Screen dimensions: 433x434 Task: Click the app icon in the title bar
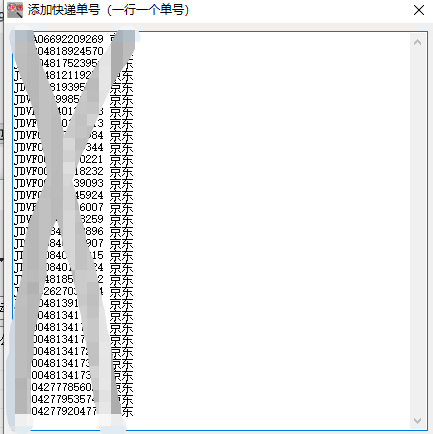pos(15,10)
